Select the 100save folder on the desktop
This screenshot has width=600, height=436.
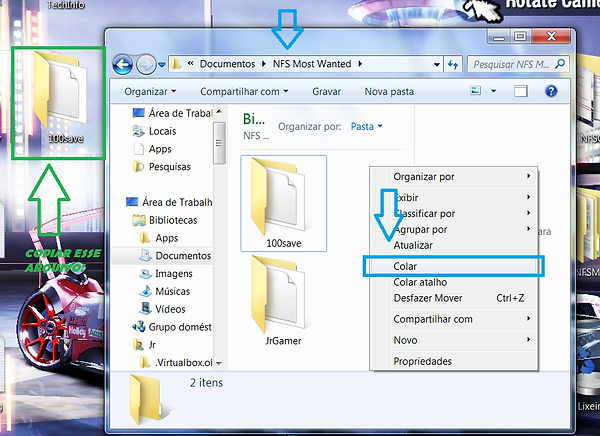pos(59,99)
